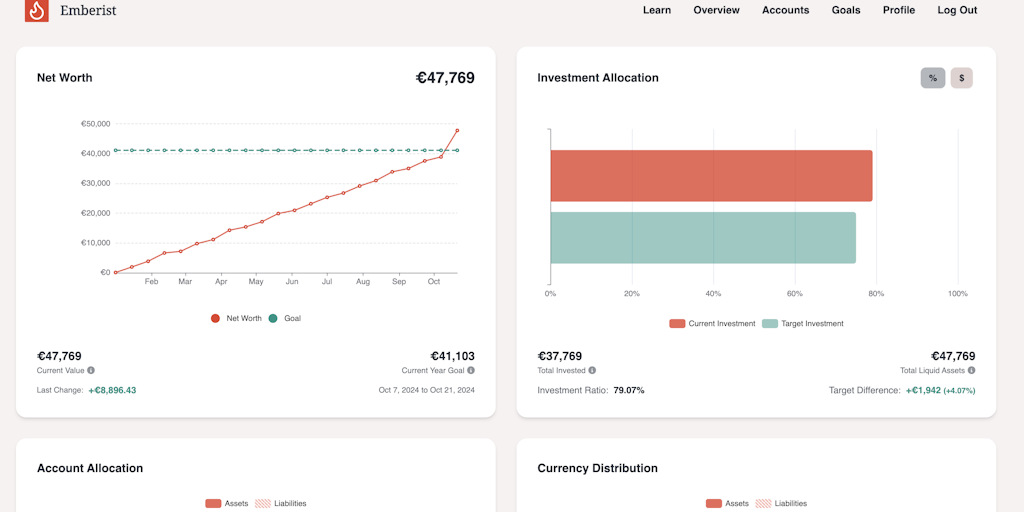Click info icon beside Current Year Goal
Screen dimensions: 1024x512
tap(471, 370)
